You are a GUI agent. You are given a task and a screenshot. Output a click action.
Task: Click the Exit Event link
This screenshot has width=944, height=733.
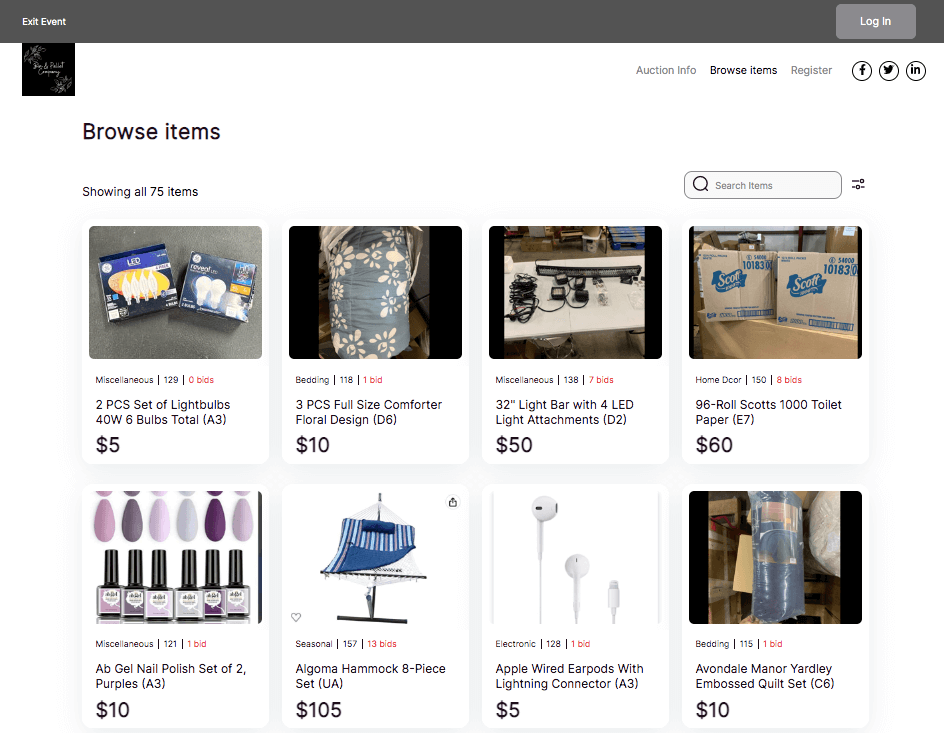coord(44,21)
